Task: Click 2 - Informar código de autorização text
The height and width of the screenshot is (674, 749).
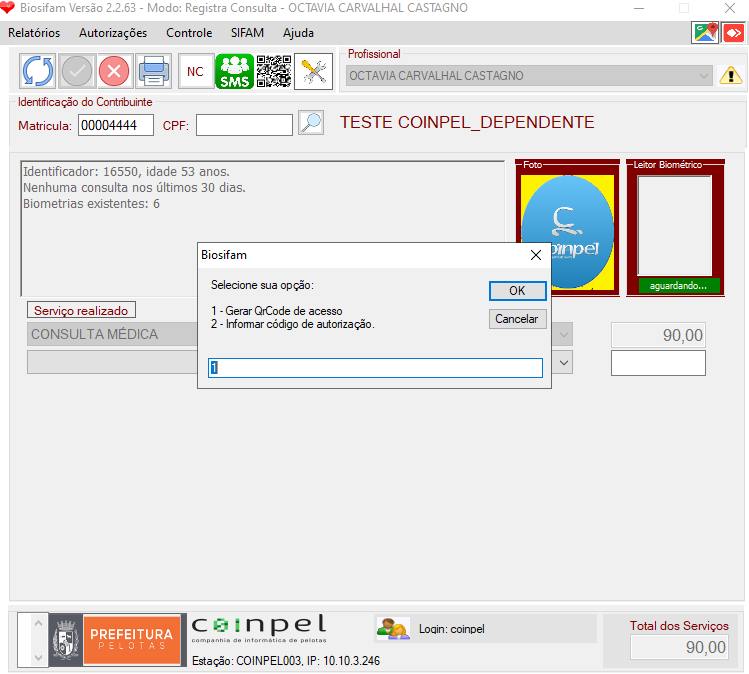Action: (293, 324)
